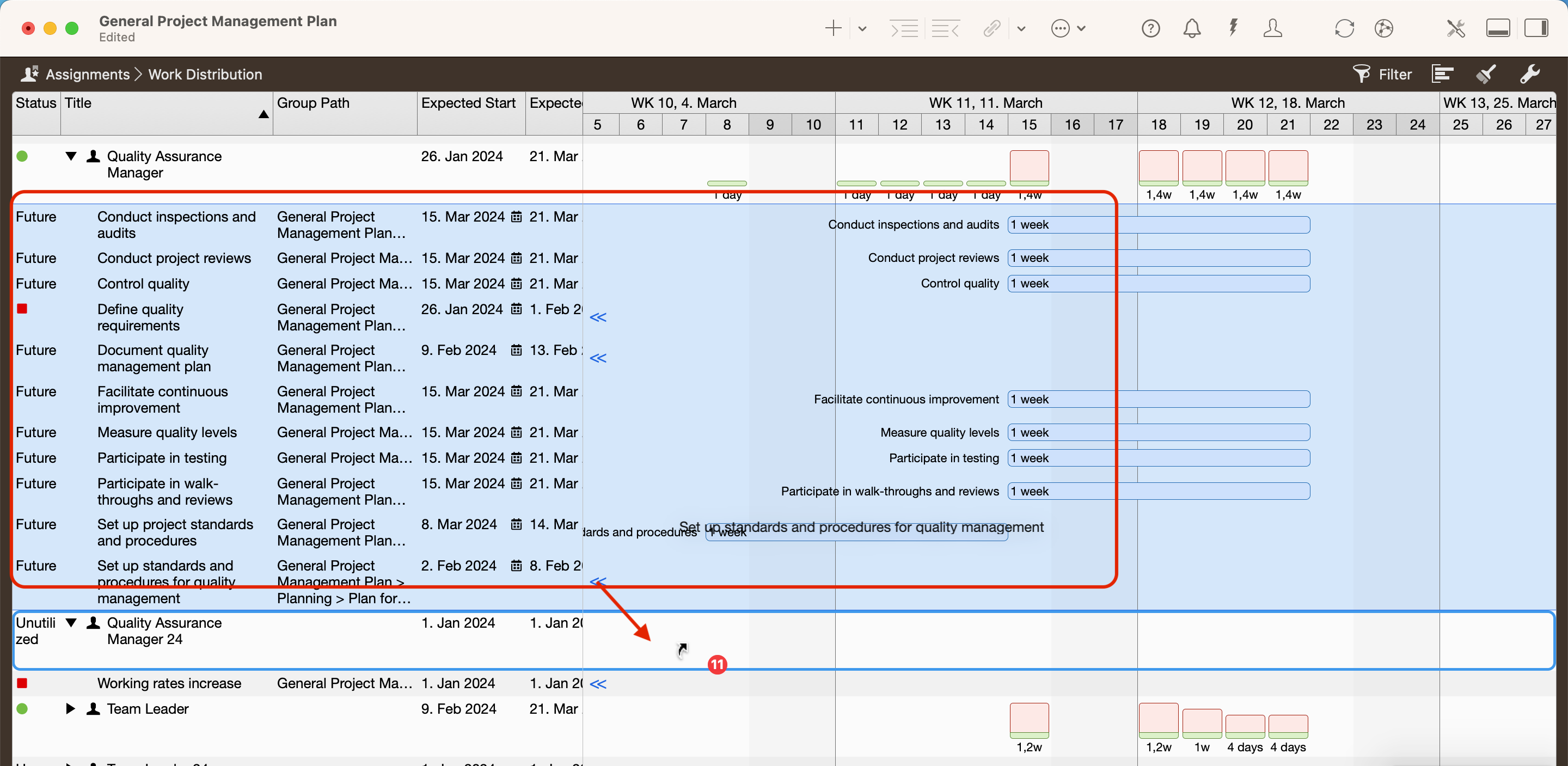Screen dimensions: 1568x766
Task: Click the align bars layout icon
Action: point(1443,74)
